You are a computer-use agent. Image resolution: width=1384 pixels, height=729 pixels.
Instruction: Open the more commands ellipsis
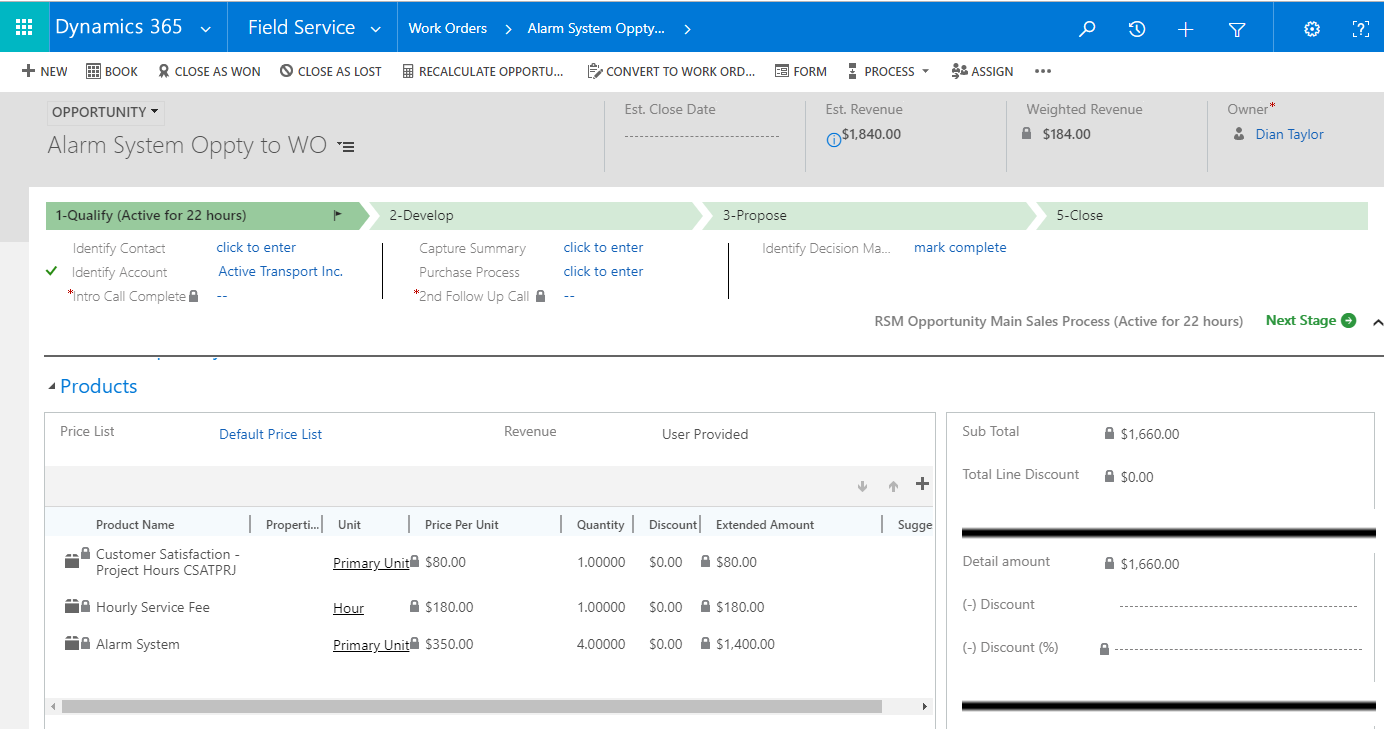click(x=1043, y=71)
